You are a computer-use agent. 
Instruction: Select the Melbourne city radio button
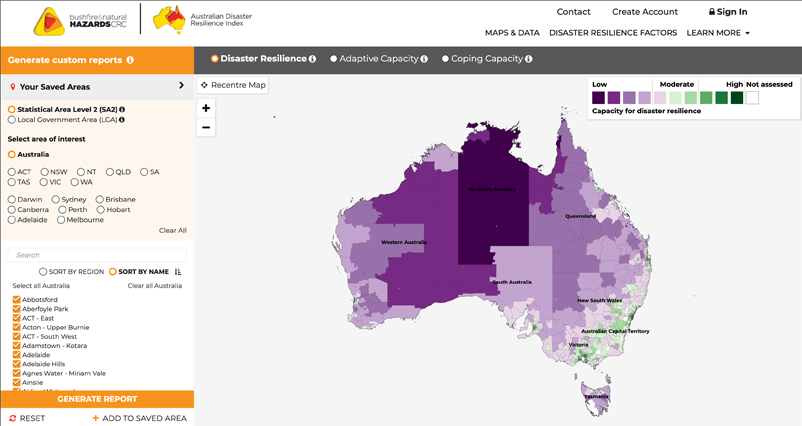click(x=61, y=220)
